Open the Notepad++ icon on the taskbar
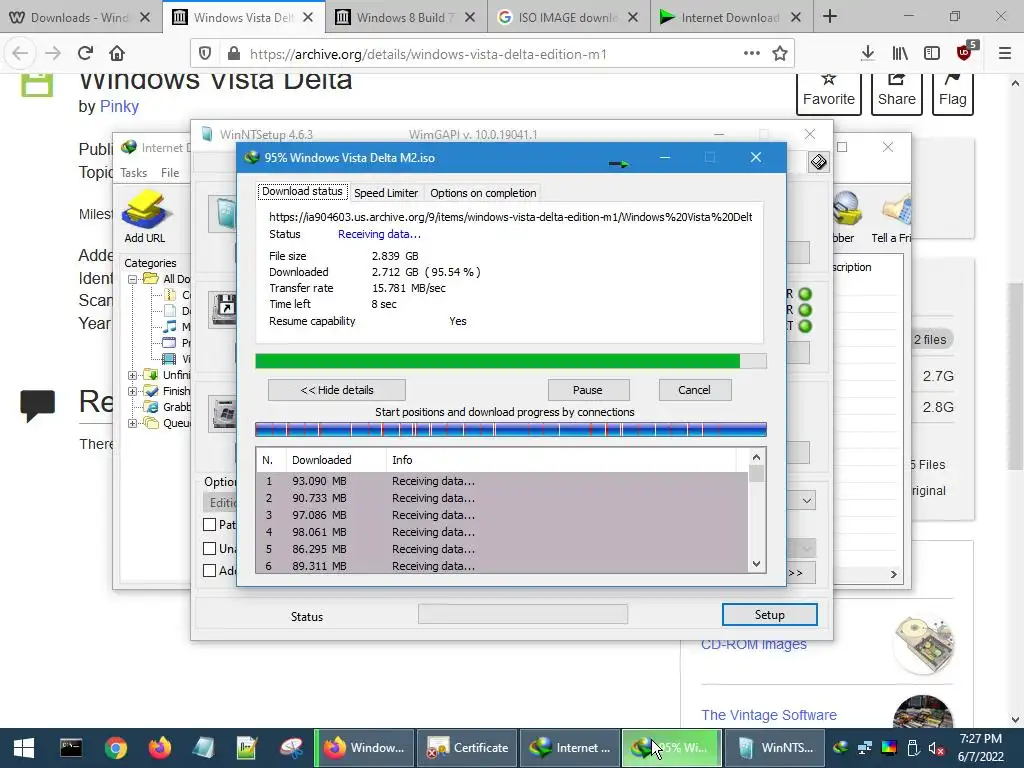This screenshot has height=768, width=1024. tap(247, 748)
